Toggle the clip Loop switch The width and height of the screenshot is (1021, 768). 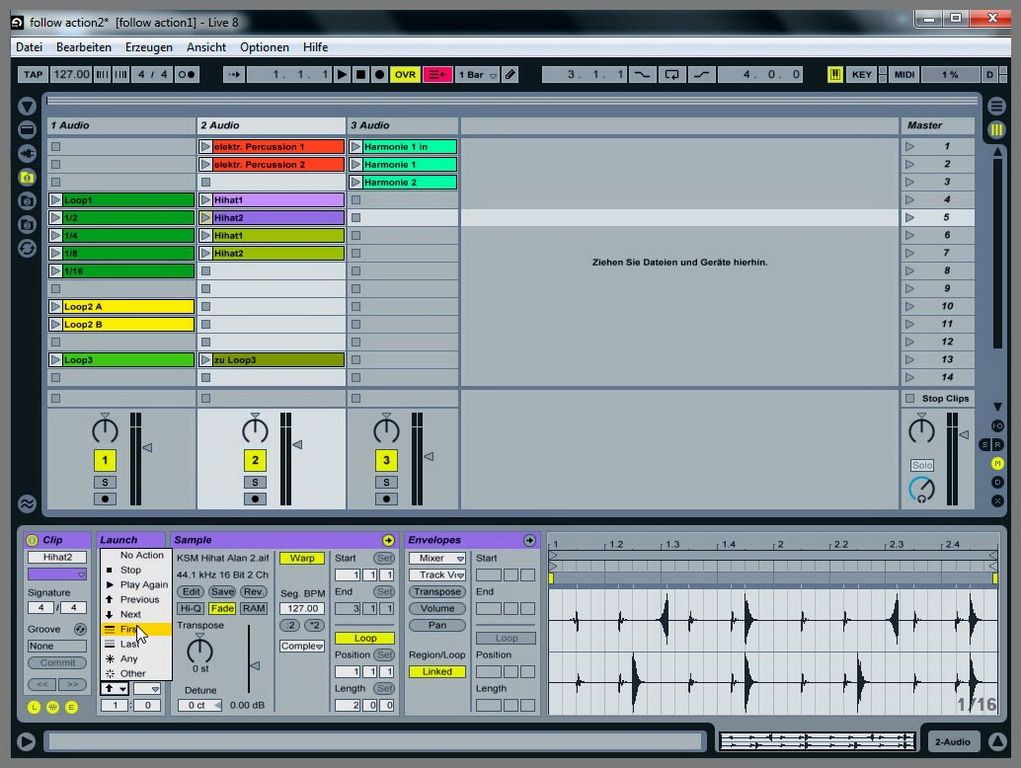click(x=365, y=638)
